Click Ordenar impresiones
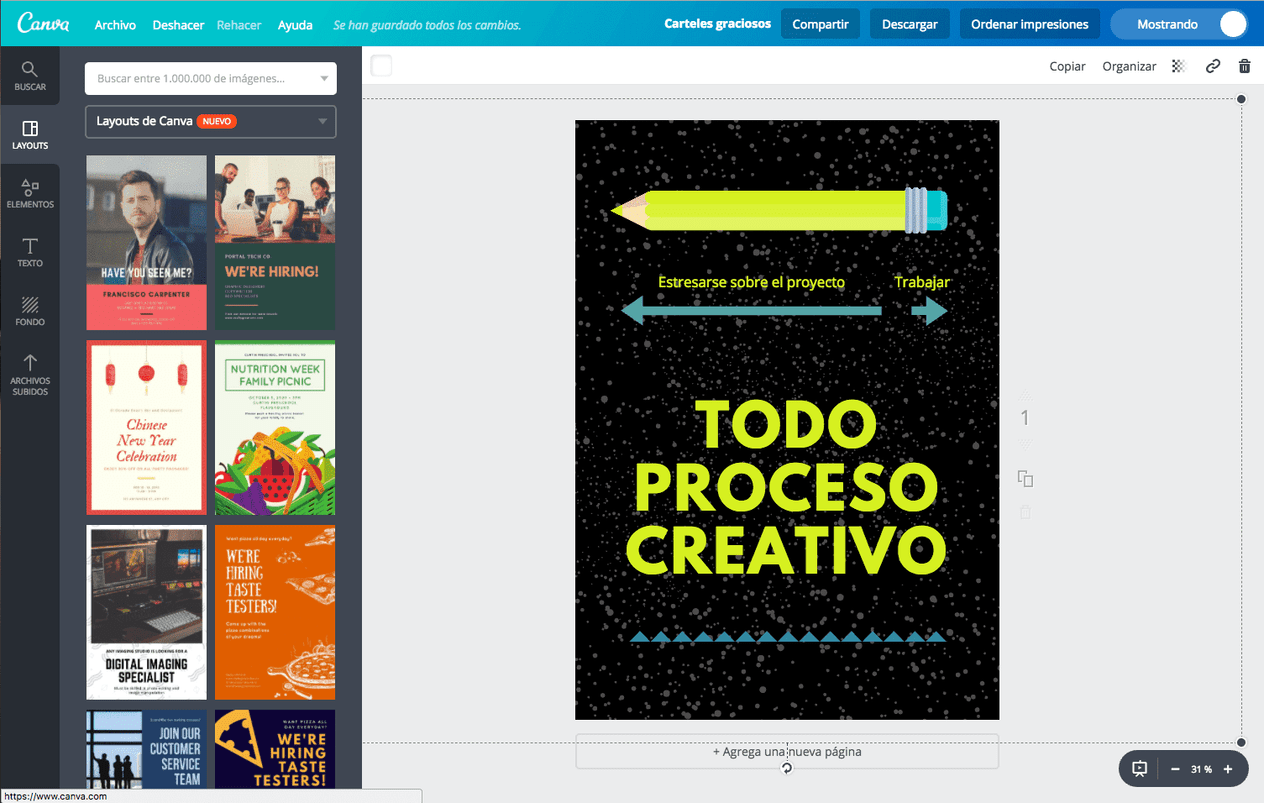The height and width of the screenshot is (803, 1264). point(1029,23)
